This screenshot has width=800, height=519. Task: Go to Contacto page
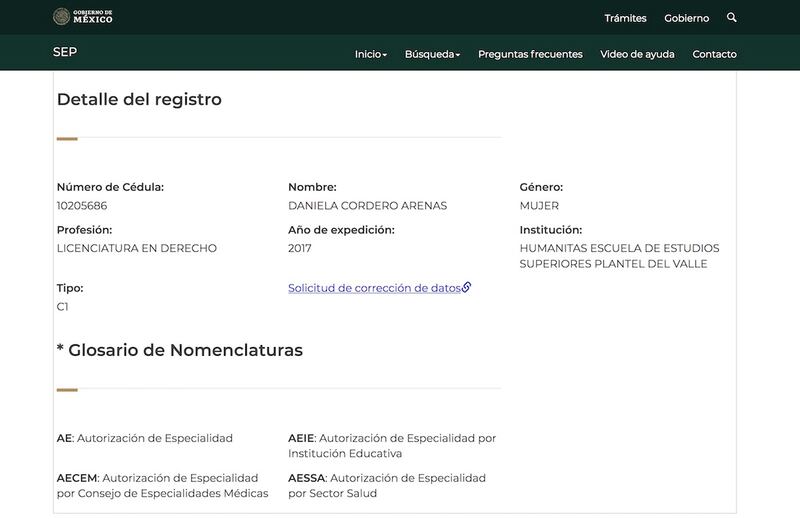tap(714, 54)
